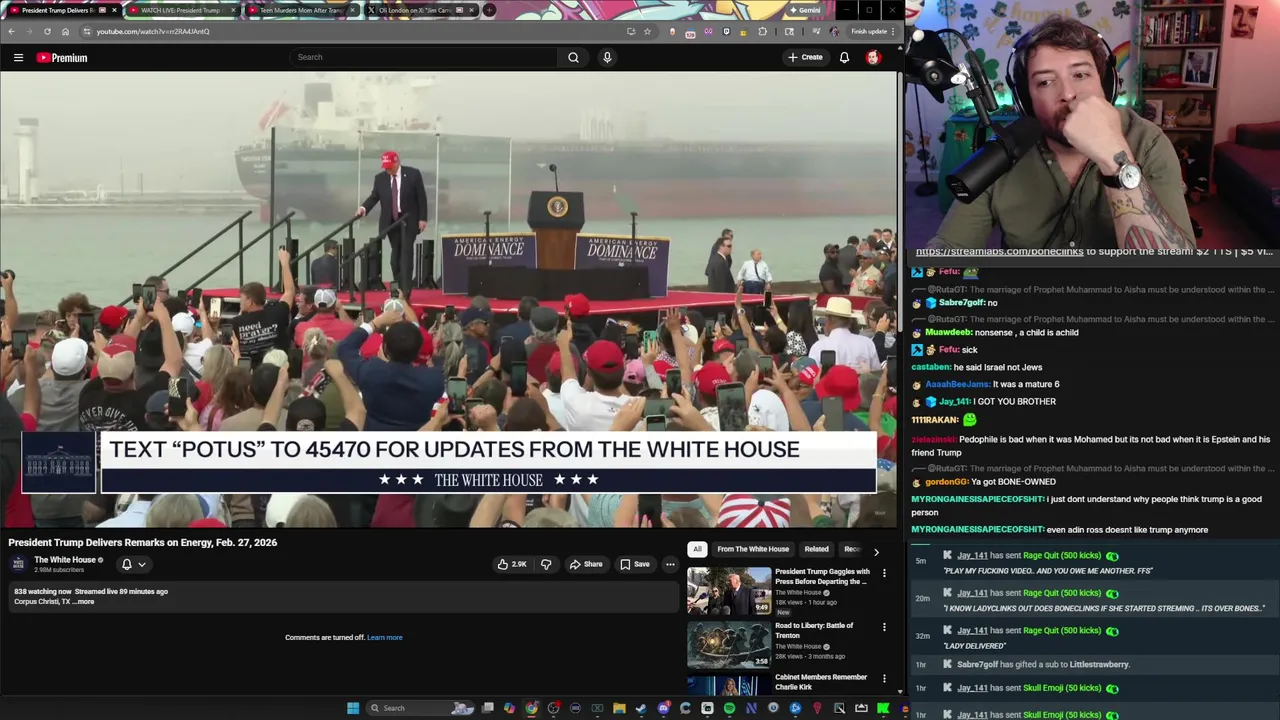Open more actions under the video
The image size is (1280, 720).
click(x=670, y=564)
